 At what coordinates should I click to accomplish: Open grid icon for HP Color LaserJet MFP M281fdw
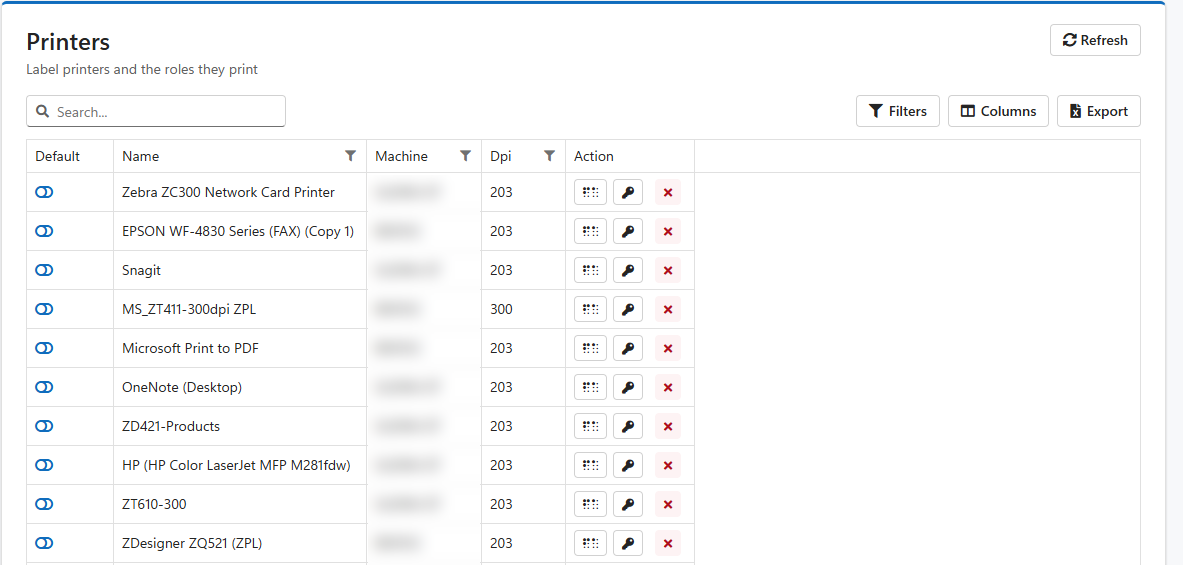tap(590, 465)
